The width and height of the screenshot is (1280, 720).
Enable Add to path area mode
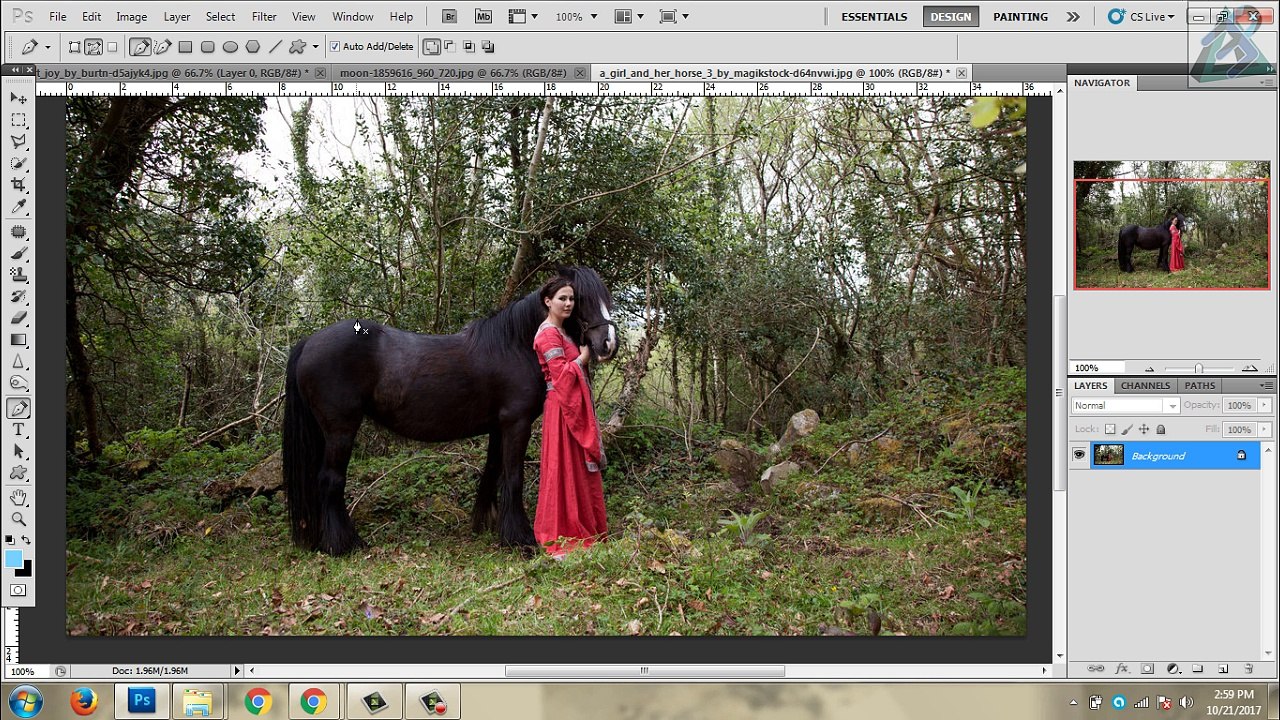(x=432, y=47)
